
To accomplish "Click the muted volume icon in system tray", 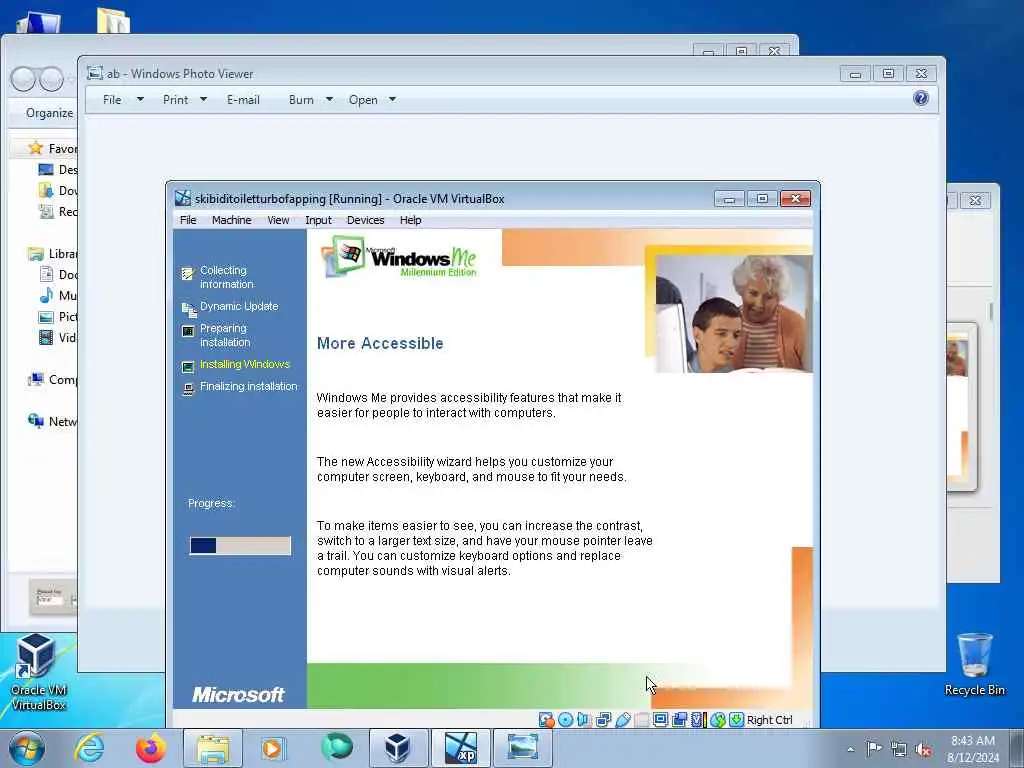I will coord(923,748).
